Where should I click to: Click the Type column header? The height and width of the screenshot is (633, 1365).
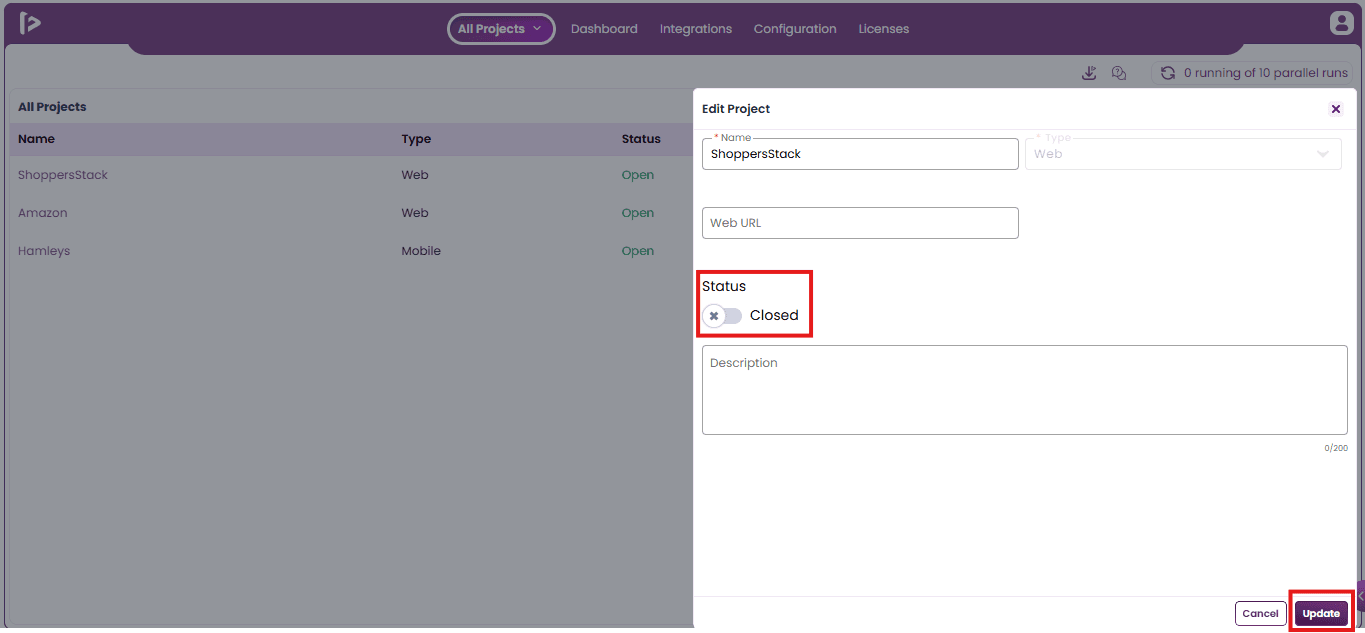click(416, 139)
